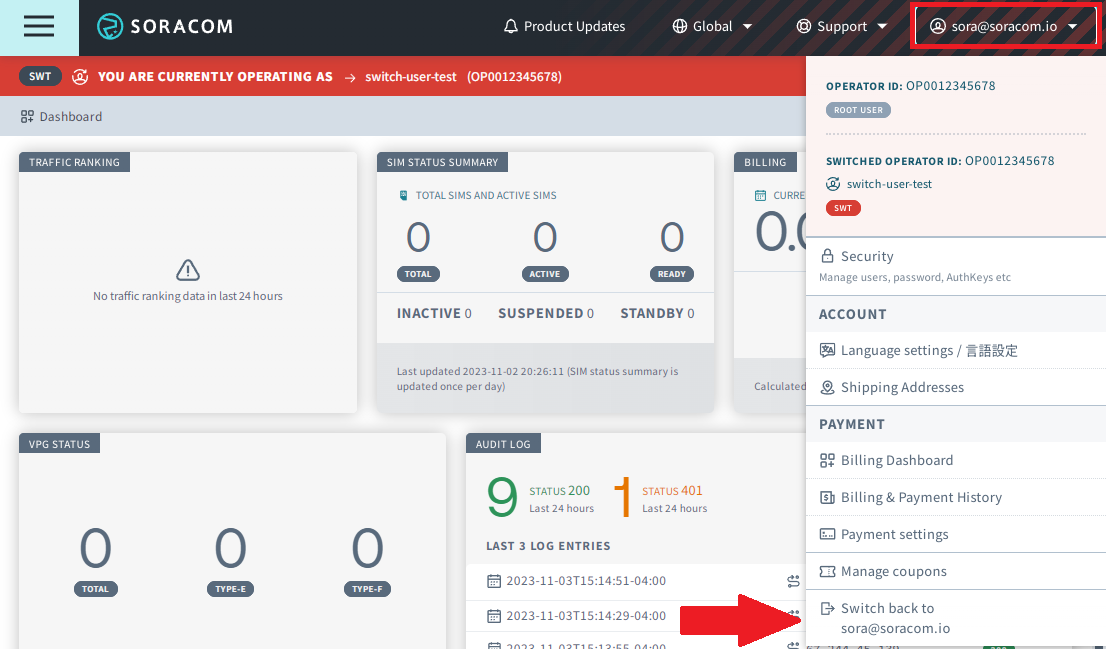Open Security settings menu item

coord(866,257)
